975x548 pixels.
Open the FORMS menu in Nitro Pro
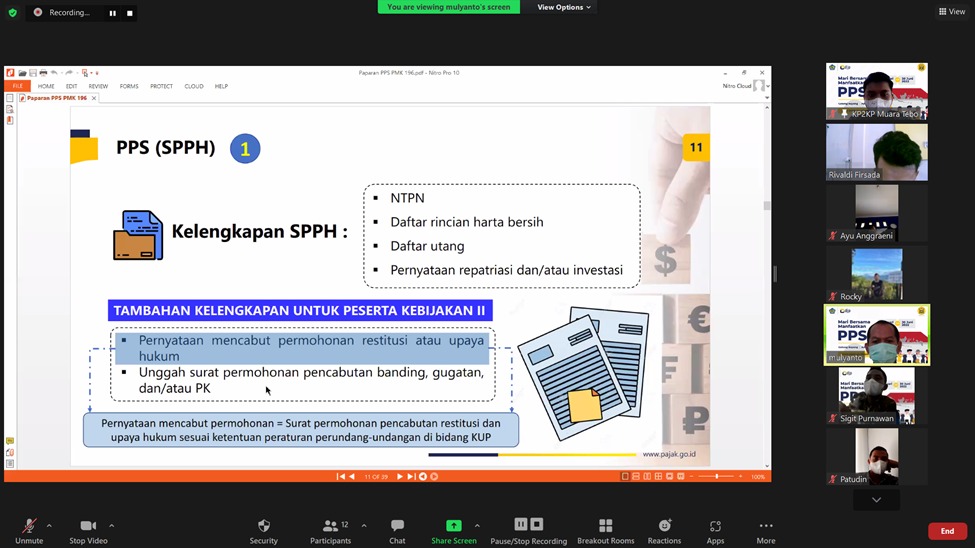click(x=129, y=86)
